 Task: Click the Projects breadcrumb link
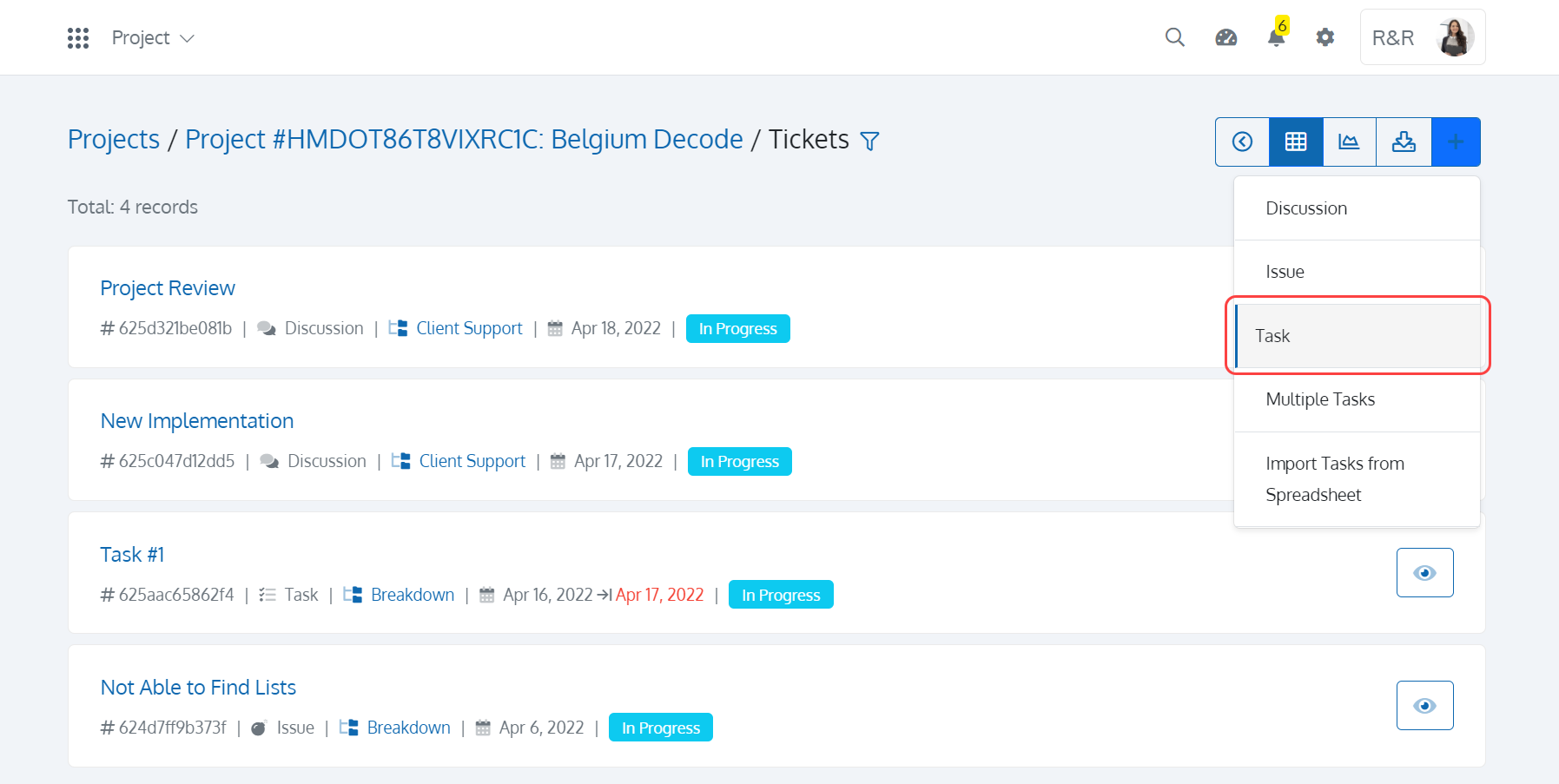coord(114,139)
